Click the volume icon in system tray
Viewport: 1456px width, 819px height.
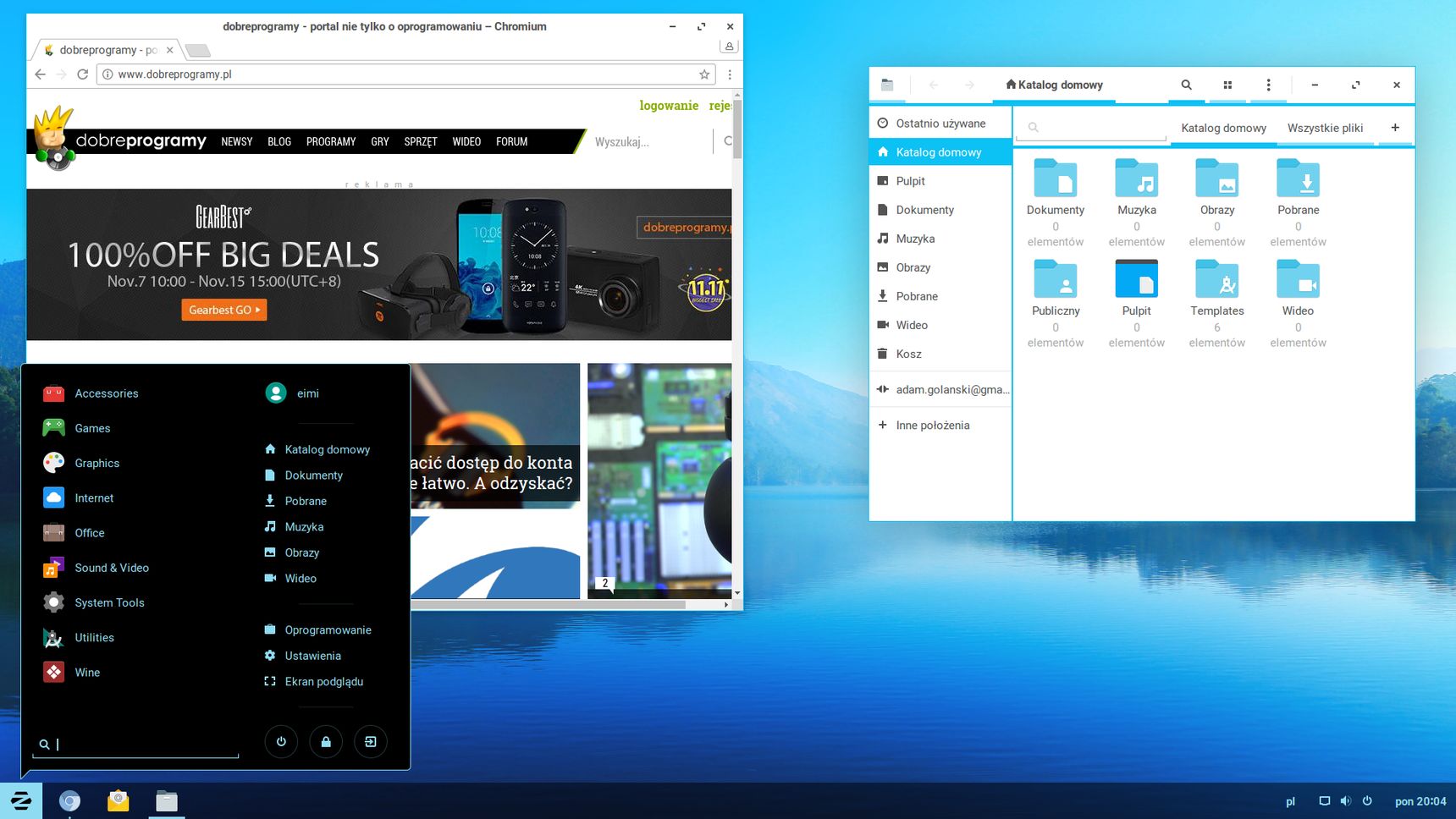[1345, 800]
